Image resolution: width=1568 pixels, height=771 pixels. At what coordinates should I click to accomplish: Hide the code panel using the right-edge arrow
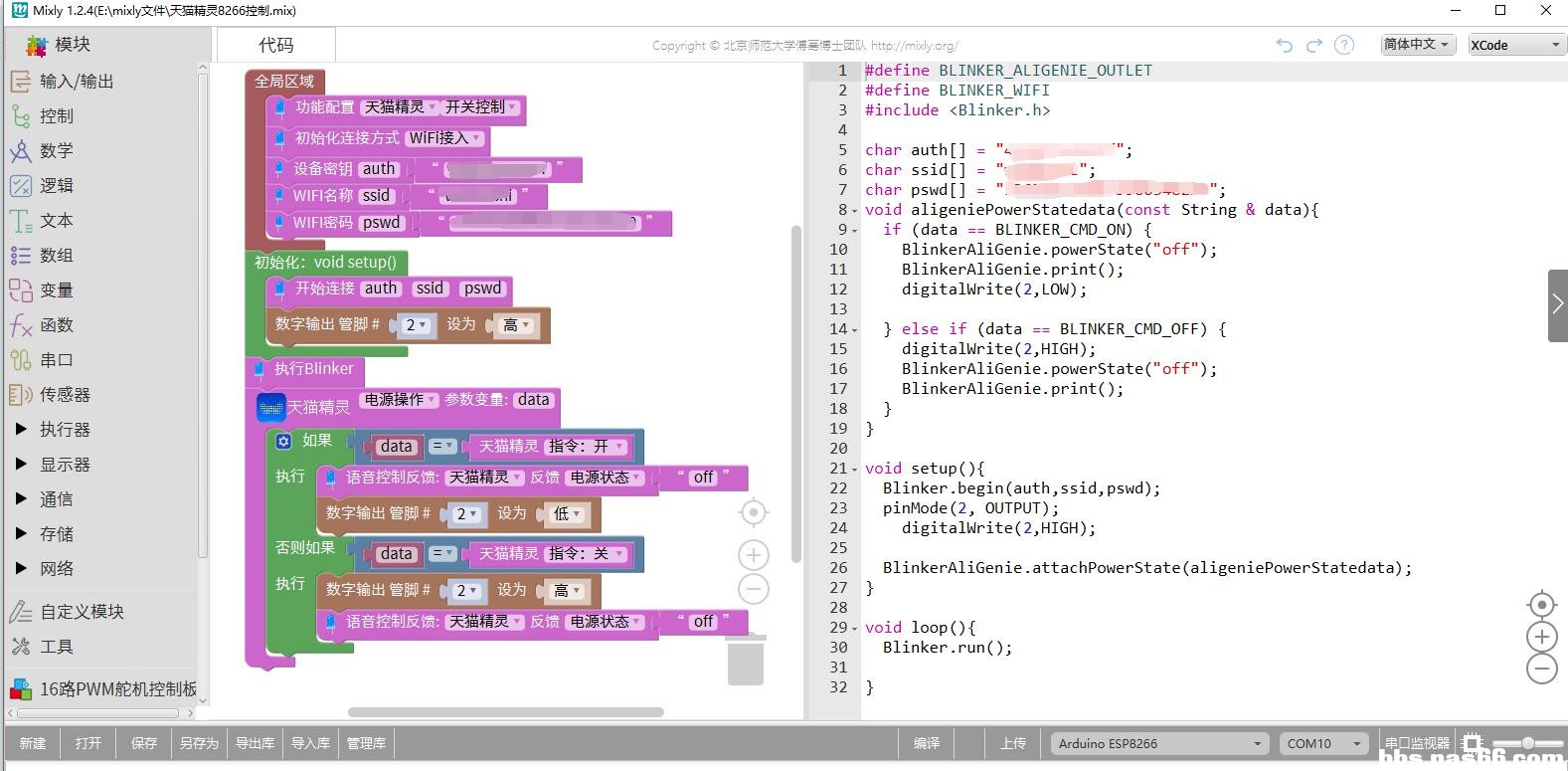(1557, 305)
